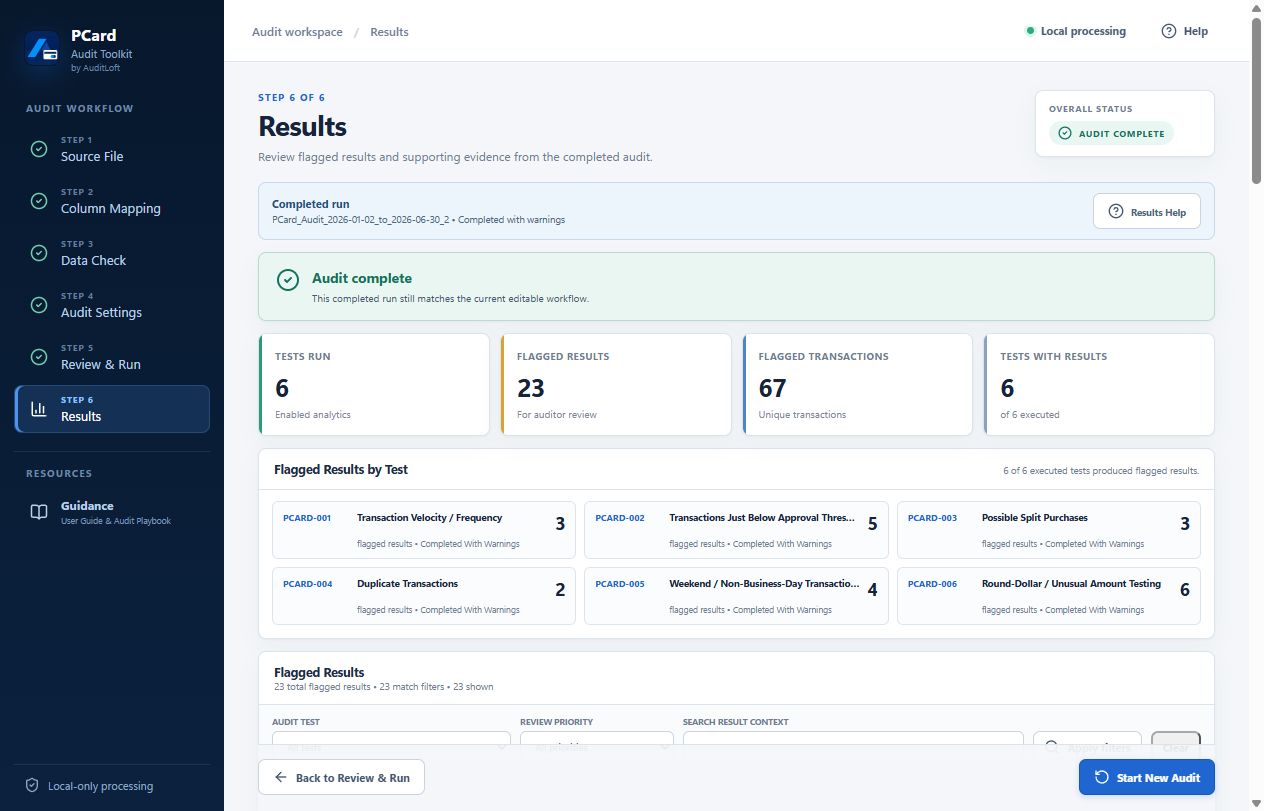Click the Audit complete banner checkmark icon
Image resolution: width=1264 pixels, height=811 pixels.
click(x=288, y=279)
